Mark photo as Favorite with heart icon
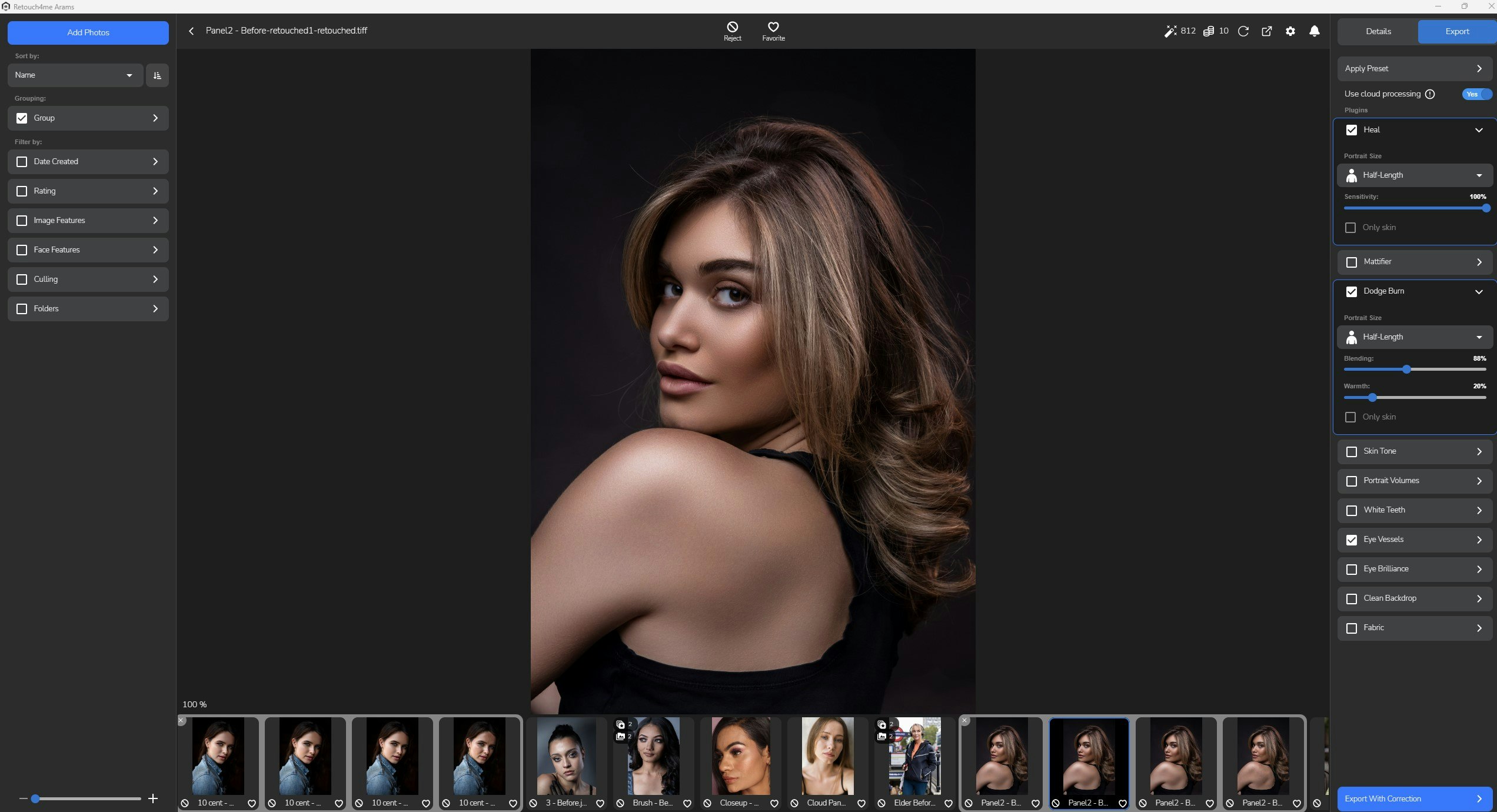Viewport: 1497px width, 812px height. (x=773, y=28)
